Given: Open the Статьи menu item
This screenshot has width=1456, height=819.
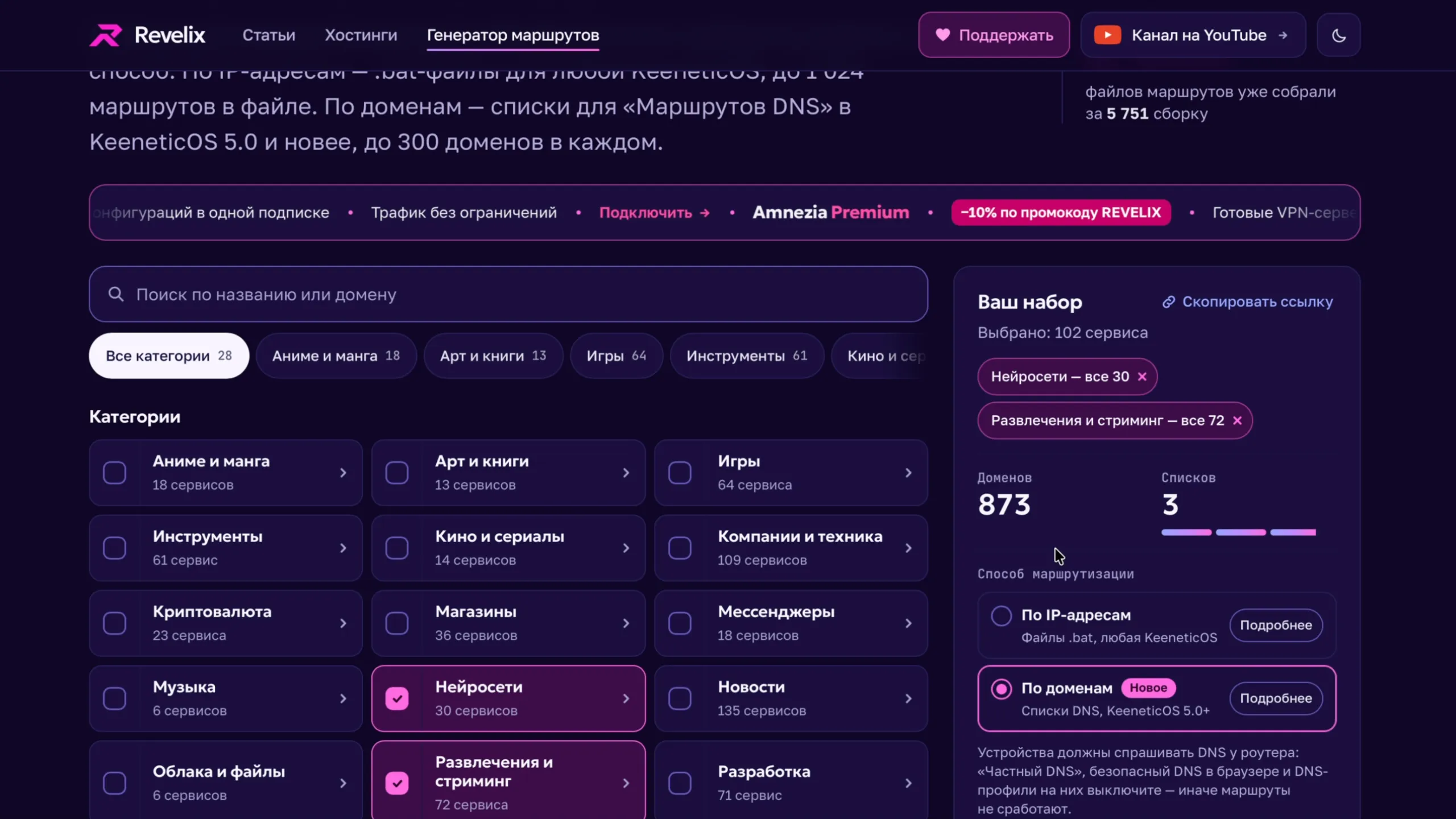Looking at the screenshot, I should pos(269,35).
